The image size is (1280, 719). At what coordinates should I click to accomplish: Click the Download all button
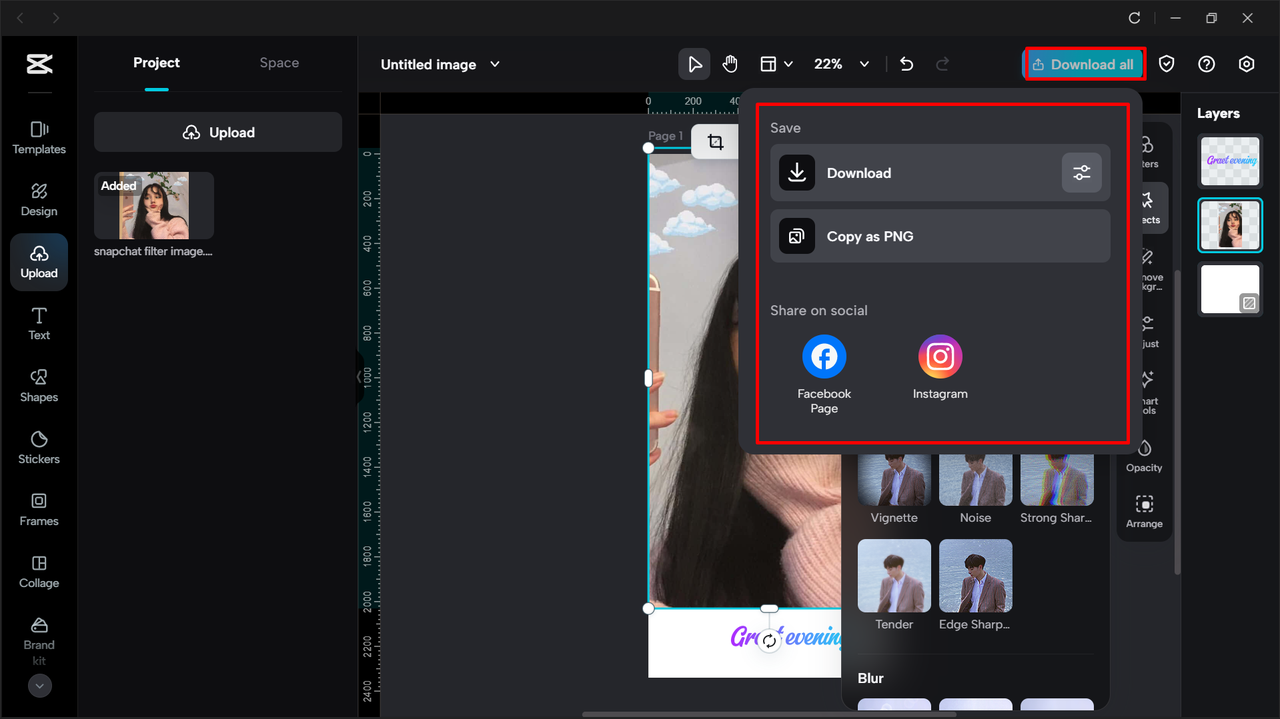[1084, 63]
